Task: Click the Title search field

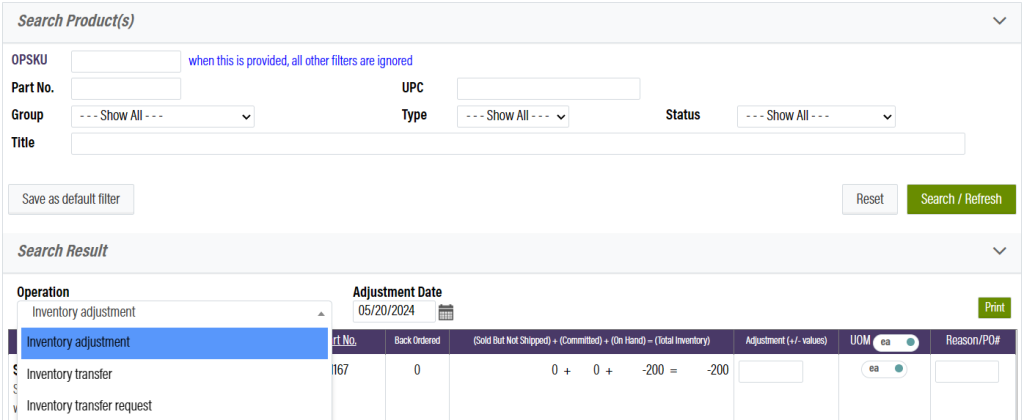Action: tap(517, 143)
